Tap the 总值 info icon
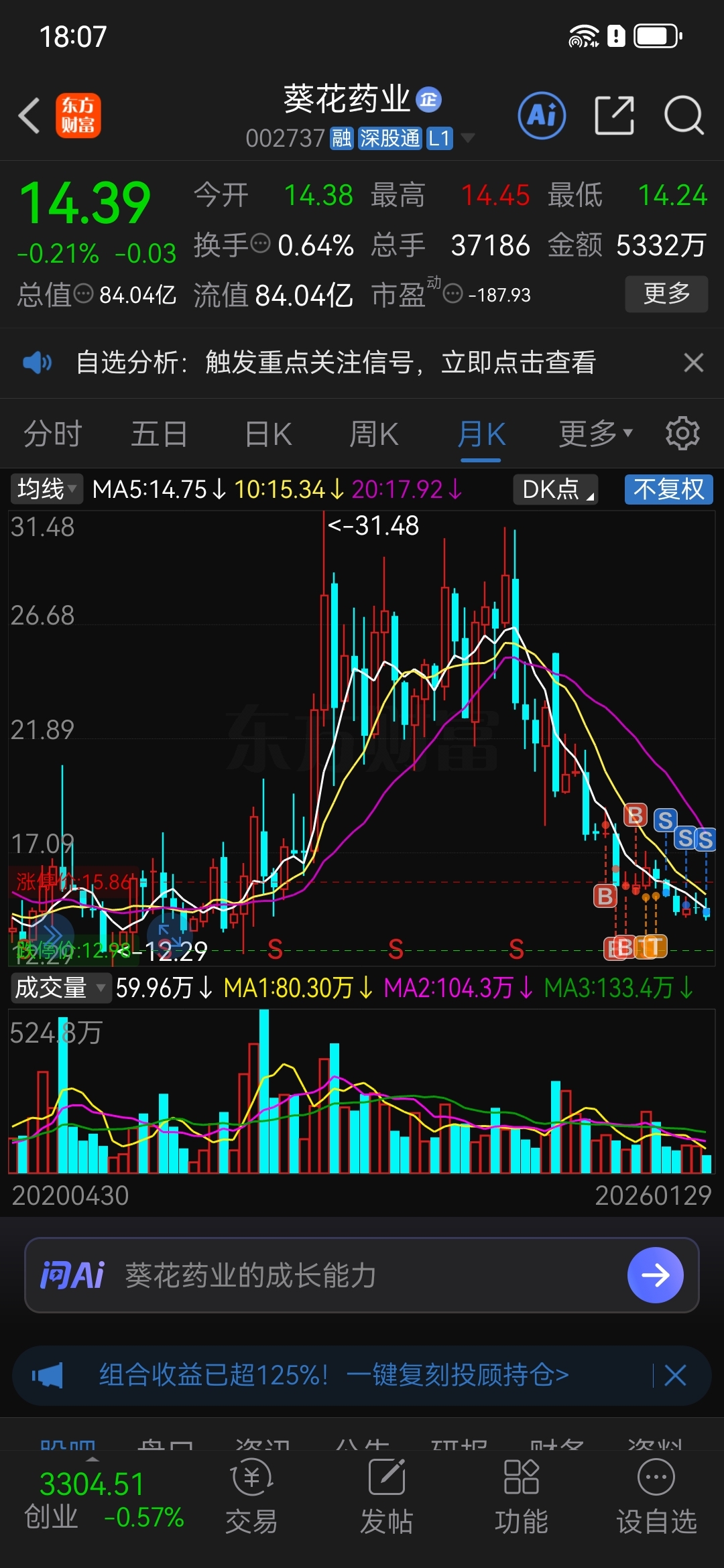 click(83, 293)
